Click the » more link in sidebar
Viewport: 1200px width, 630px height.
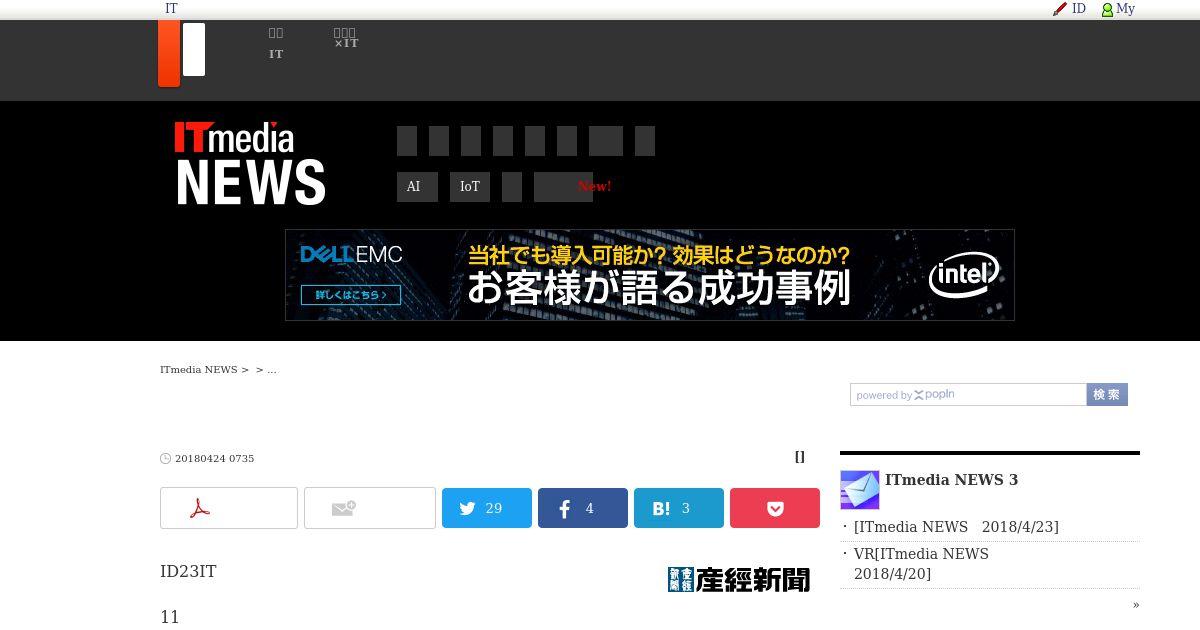1136,605
